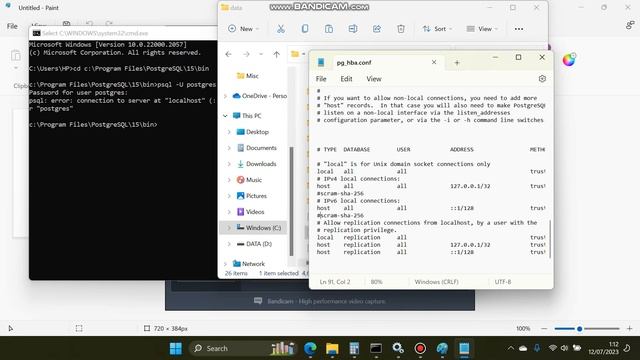Collapse the This PC tree node

(x=225, y=116)
